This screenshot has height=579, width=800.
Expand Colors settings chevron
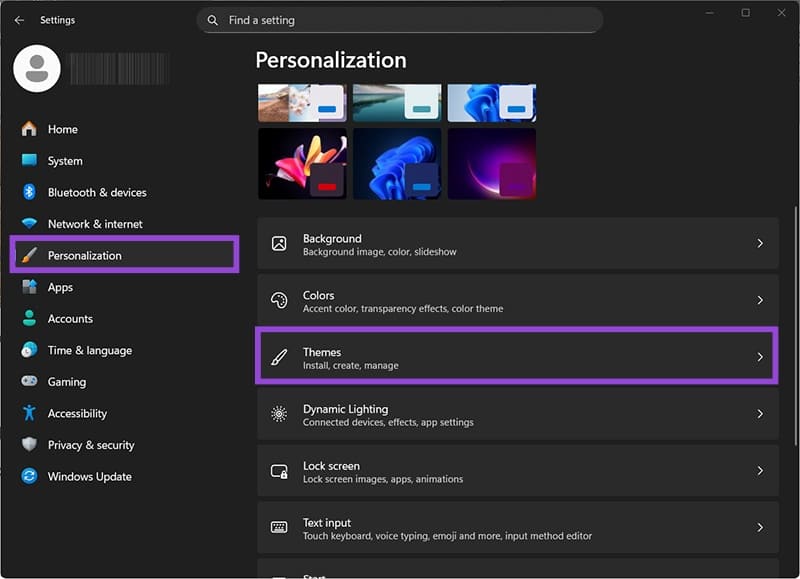coord(760,300)
